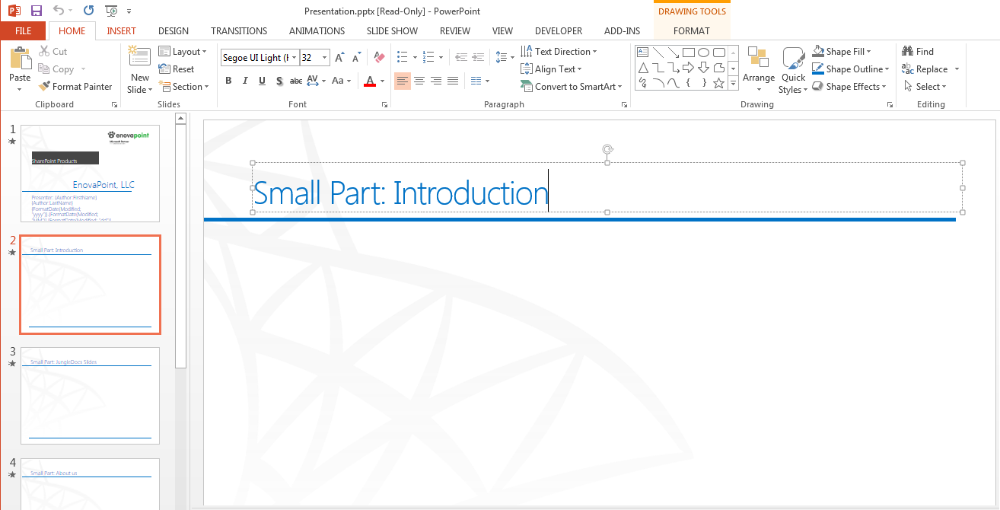Open the font name combo box
The image size is (1000, 510).
pos(260,57)
